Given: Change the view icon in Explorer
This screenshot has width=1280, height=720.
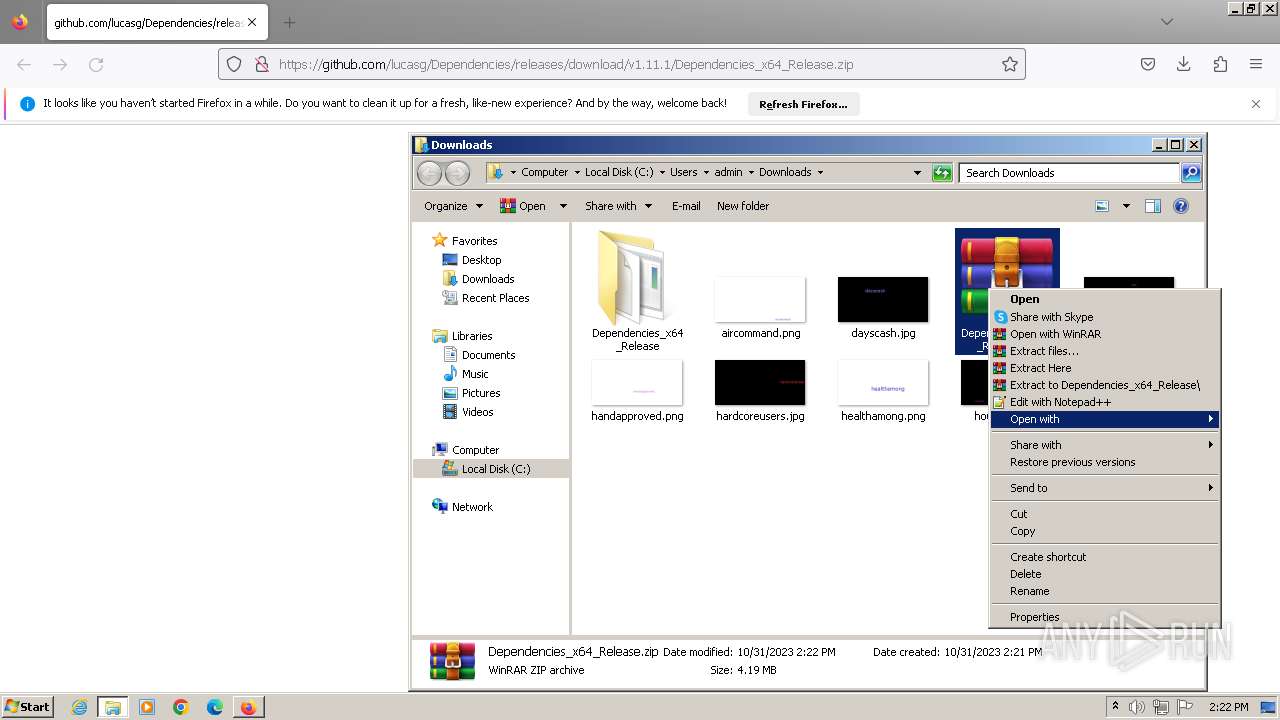Looking at the screenshot, I should click(x=1102, y=206).
